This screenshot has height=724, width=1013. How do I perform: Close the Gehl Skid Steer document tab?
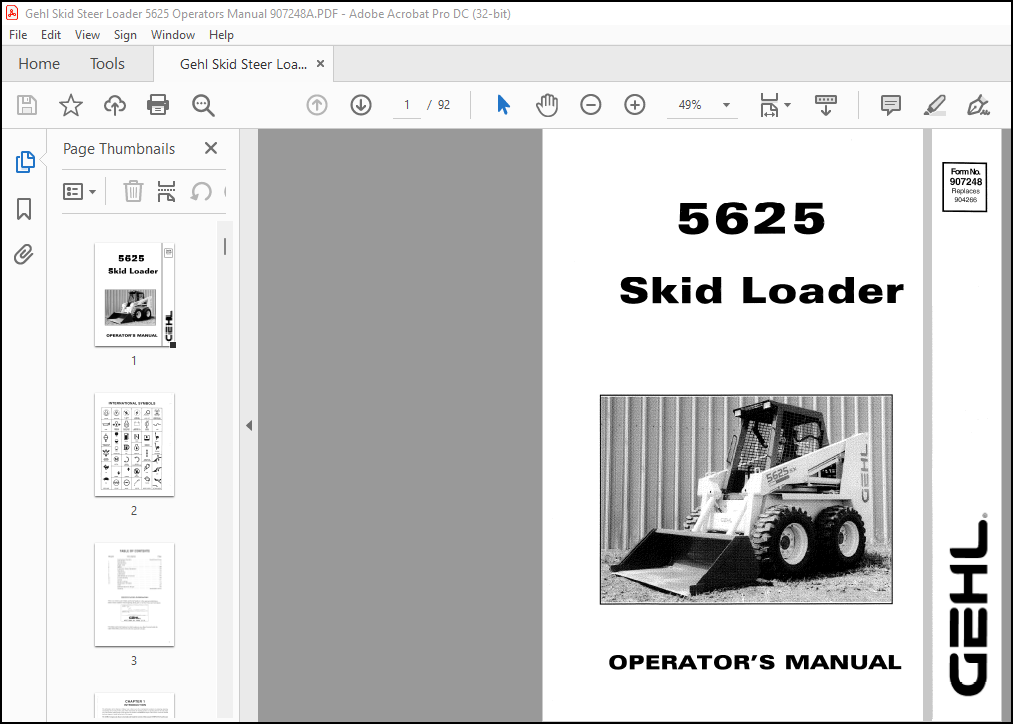point(320,64)
